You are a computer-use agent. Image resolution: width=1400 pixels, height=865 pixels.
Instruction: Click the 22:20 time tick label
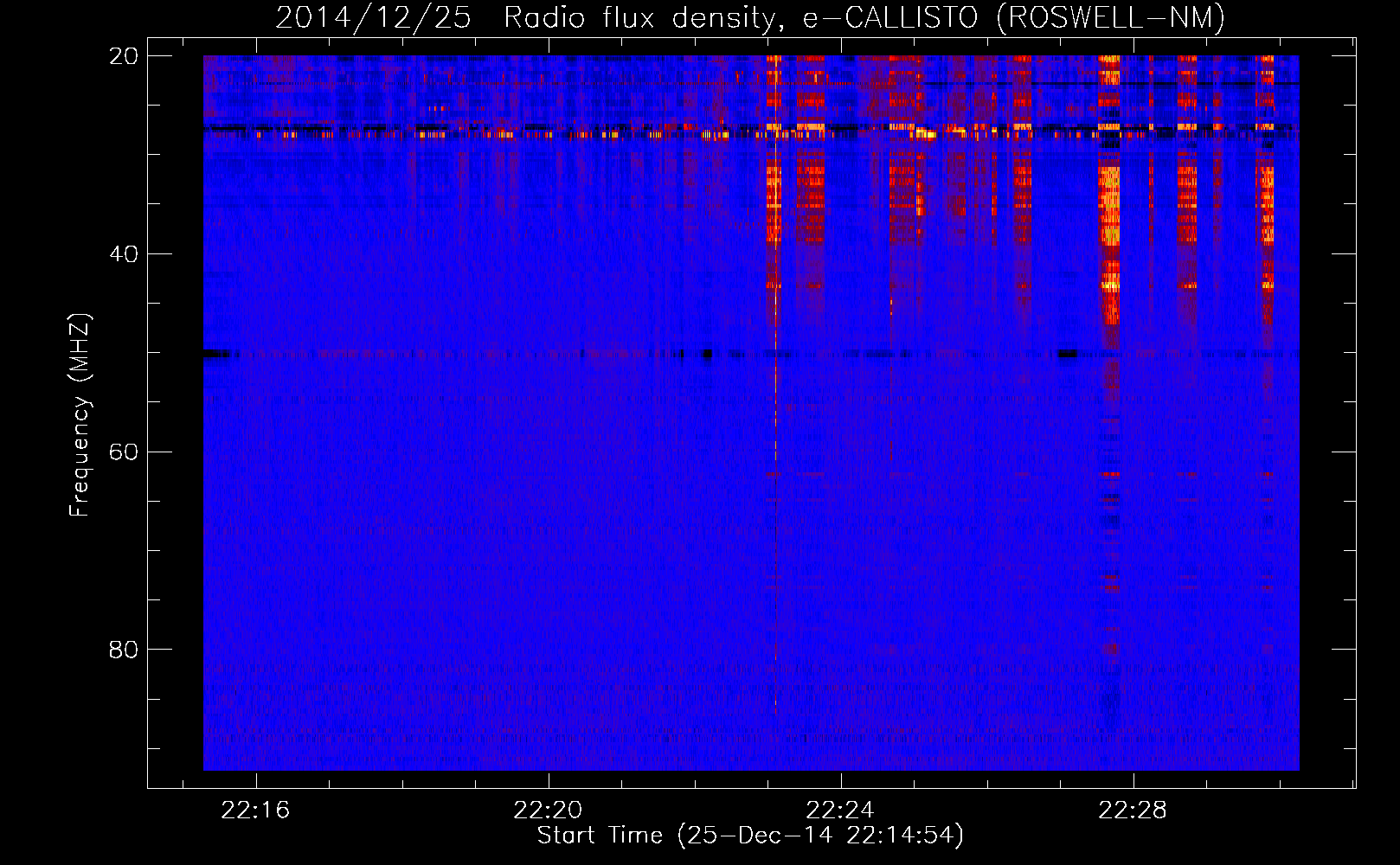548,811
